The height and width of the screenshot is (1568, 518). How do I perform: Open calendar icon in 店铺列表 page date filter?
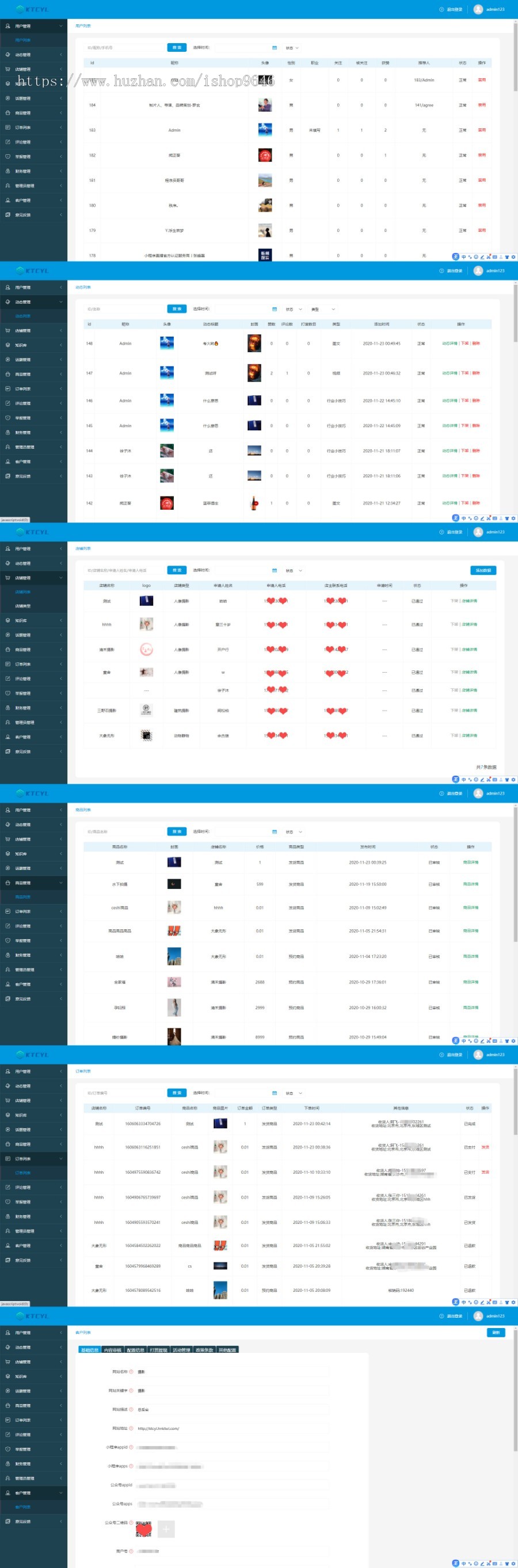(274, 570)
